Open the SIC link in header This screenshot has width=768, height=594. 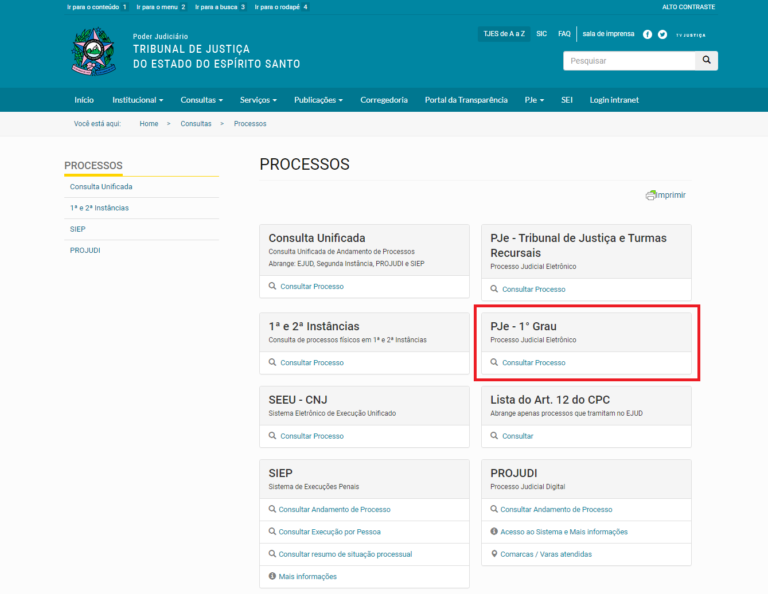point(541,34)
